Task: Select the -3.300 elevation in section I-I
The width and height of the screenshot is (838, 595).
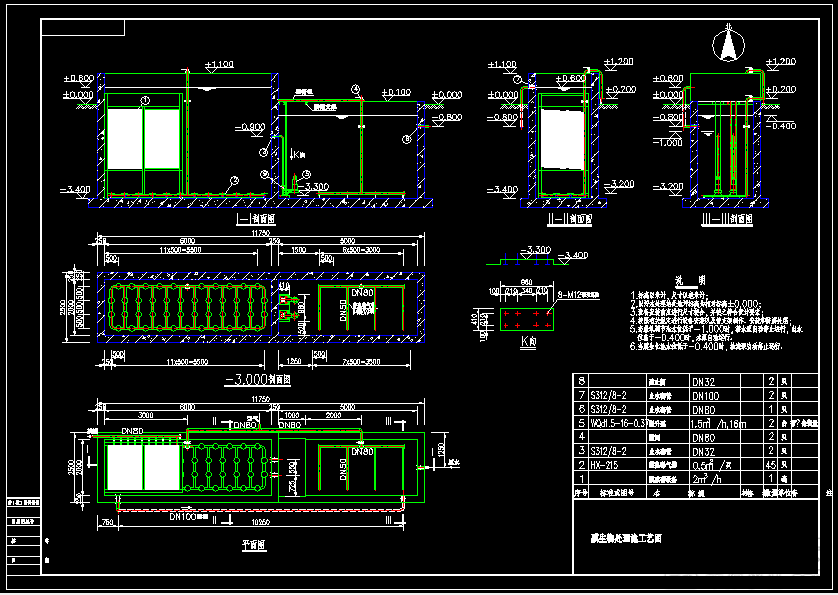Action: tap(312, 187)
